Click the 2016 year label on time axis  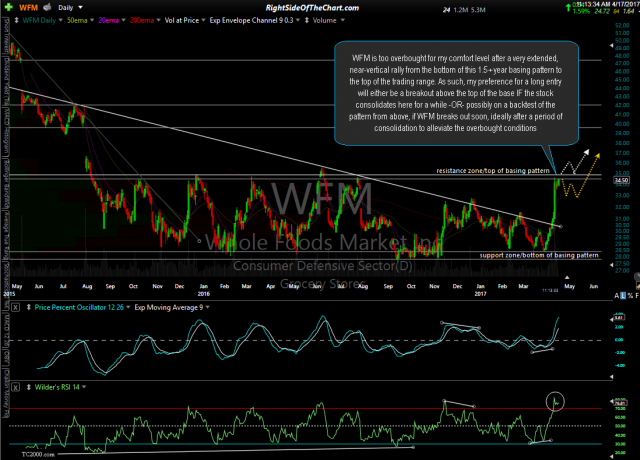204,293
